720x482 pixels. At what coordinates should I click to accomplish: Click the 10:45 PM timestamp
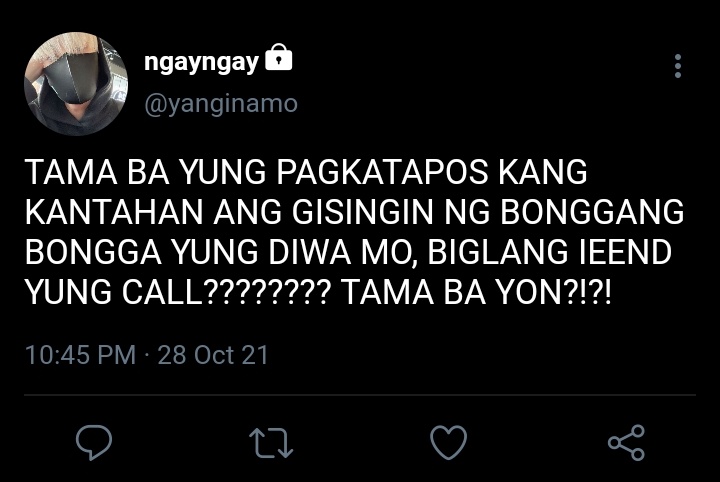80,355
